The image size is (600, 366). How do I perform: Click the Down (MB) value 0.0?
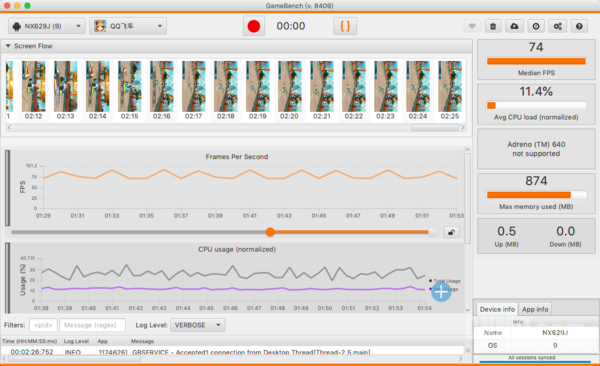(566, 231)
